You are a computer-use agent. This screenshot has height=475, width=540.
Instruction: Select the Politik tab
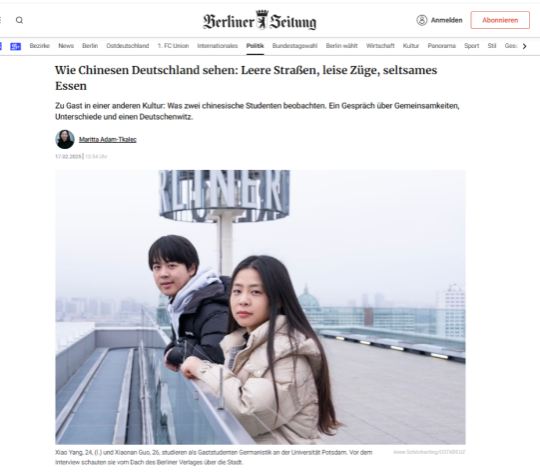tap(255, 46)
